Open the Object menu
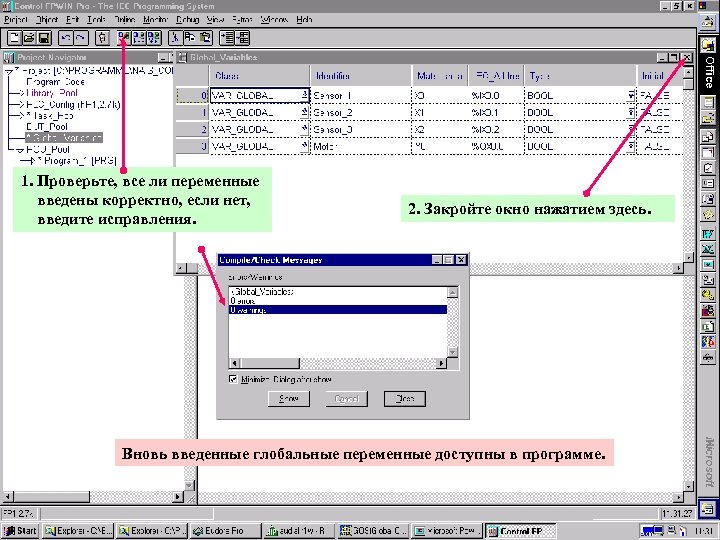This screenshot has height=540, width=720. [x=47, y=20]
